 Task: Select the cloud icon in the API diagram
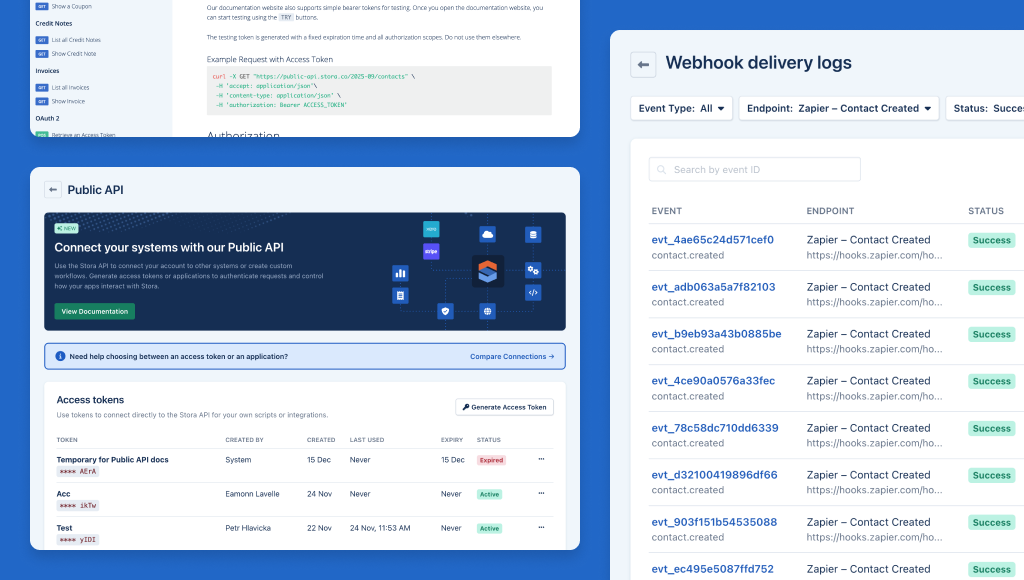(x=487, y=234)
